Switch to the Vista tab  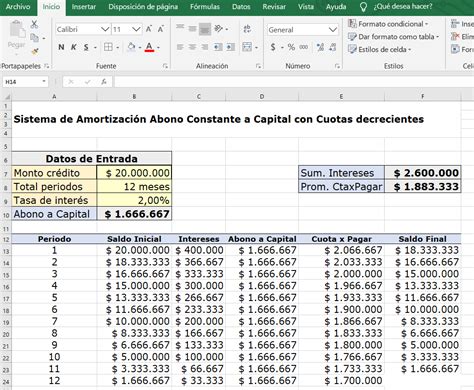pos(306,7)
